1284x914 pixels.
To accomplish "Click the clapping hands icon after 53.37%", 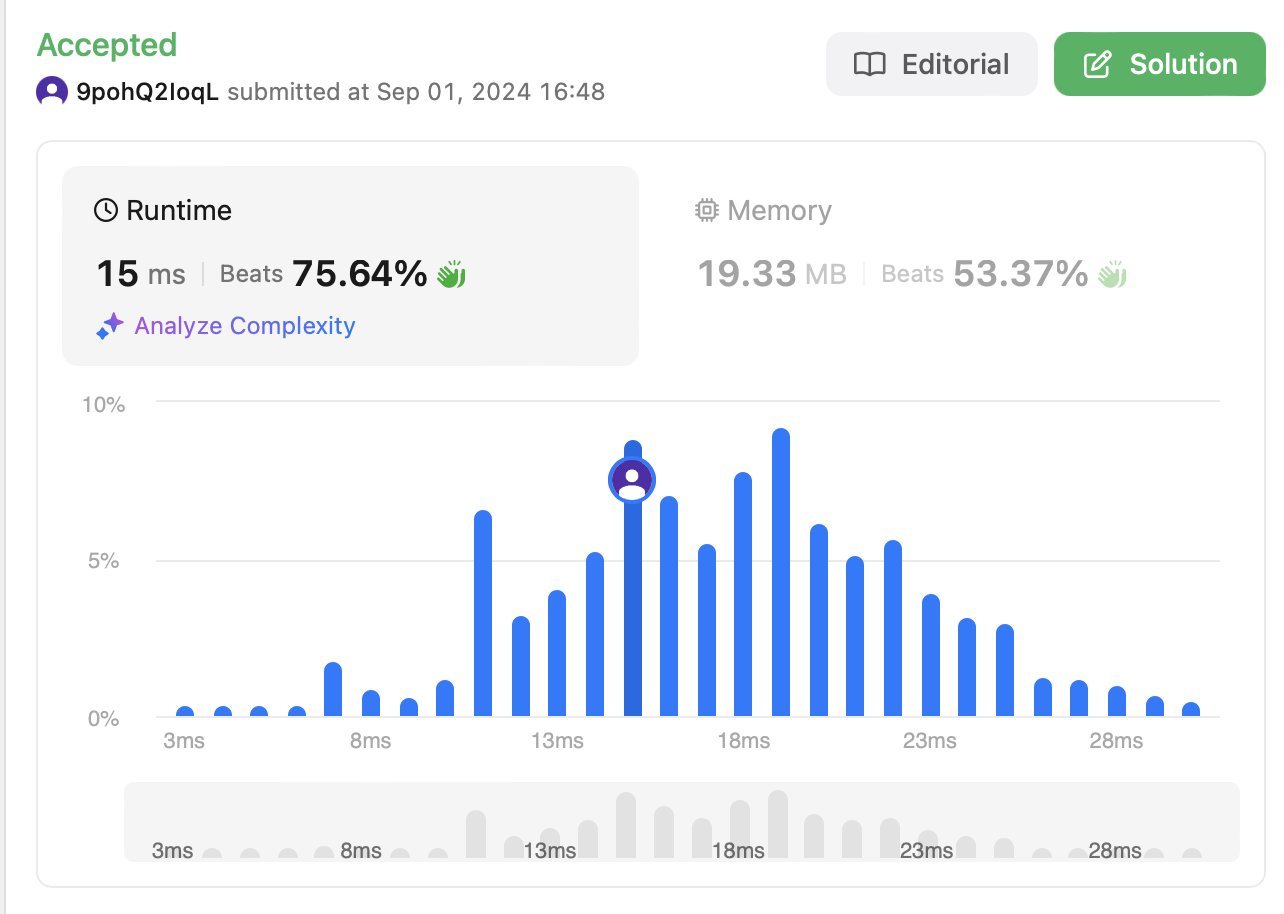I will (x=1112, y=273).
